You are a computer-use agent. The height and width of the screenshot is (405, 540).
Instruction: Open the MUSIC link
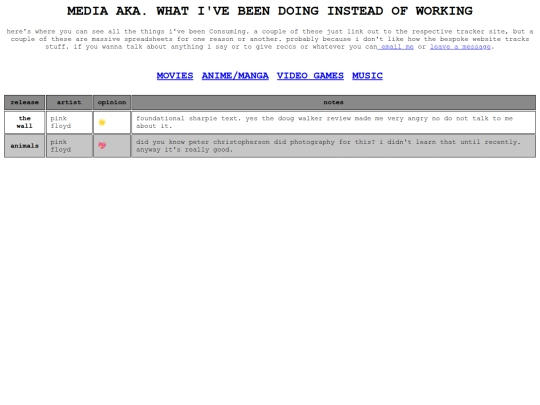click(x=367, y=76)
